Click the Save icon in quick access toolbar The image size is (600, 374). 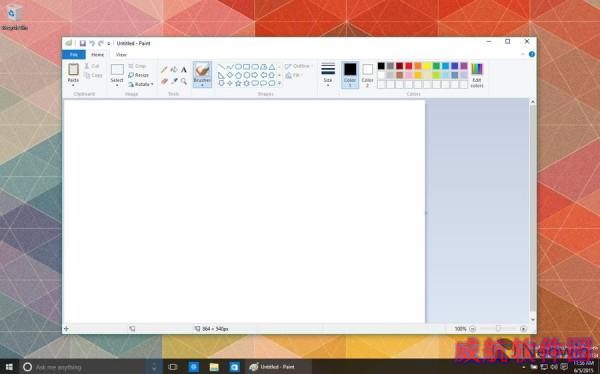point(83,43)
